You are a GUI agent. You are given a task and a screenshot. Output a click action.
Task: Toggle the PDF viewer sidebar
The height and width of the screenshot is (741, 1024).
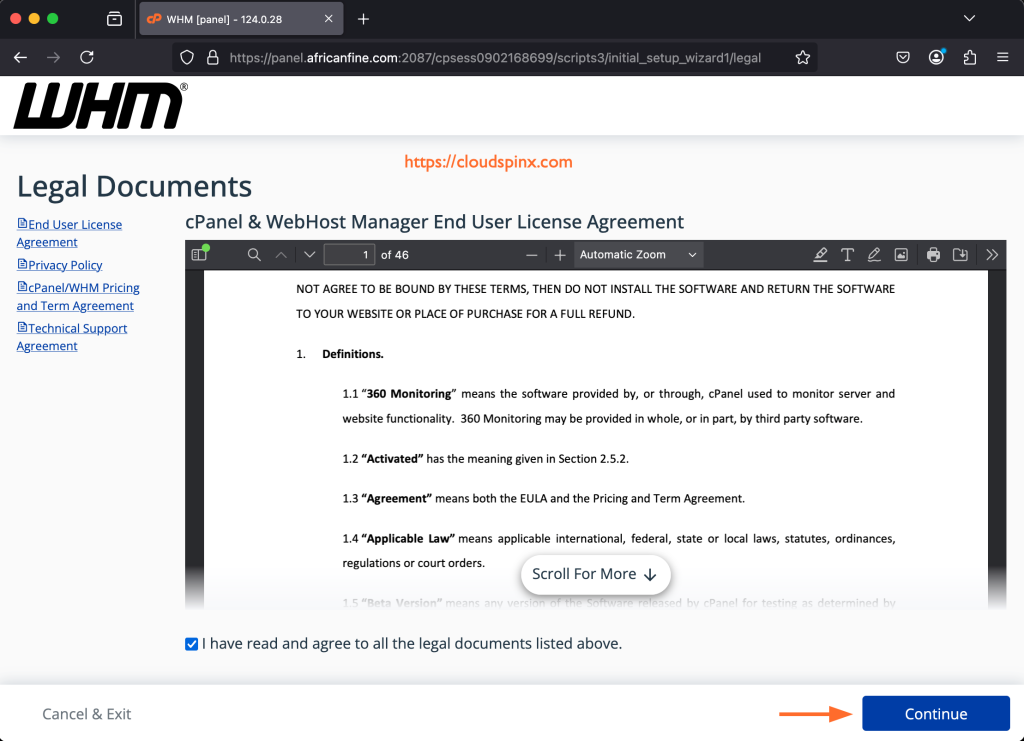(198, 255)
